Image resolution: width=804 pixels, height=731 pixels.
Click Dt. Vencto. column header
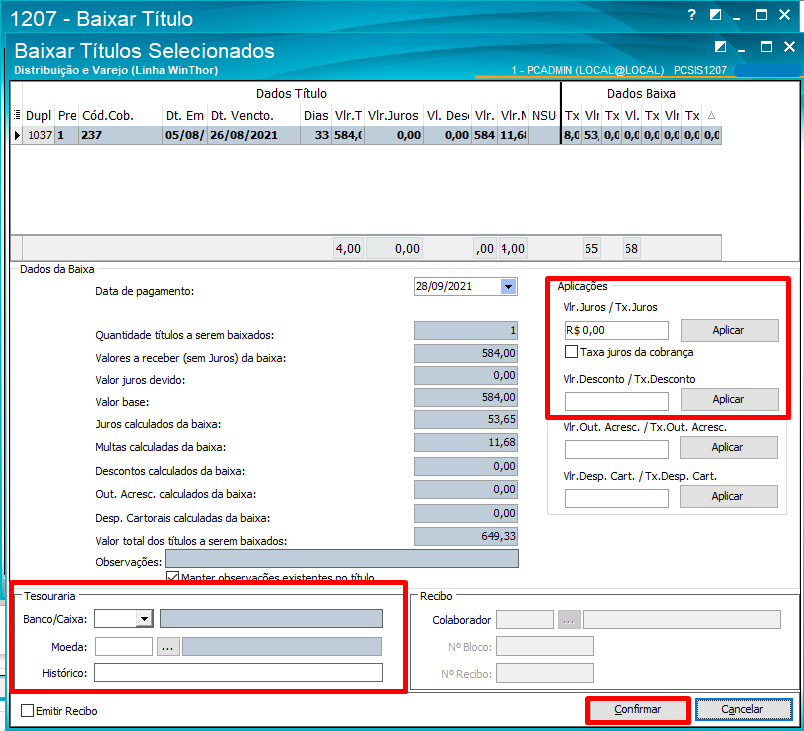coord(254,116)
